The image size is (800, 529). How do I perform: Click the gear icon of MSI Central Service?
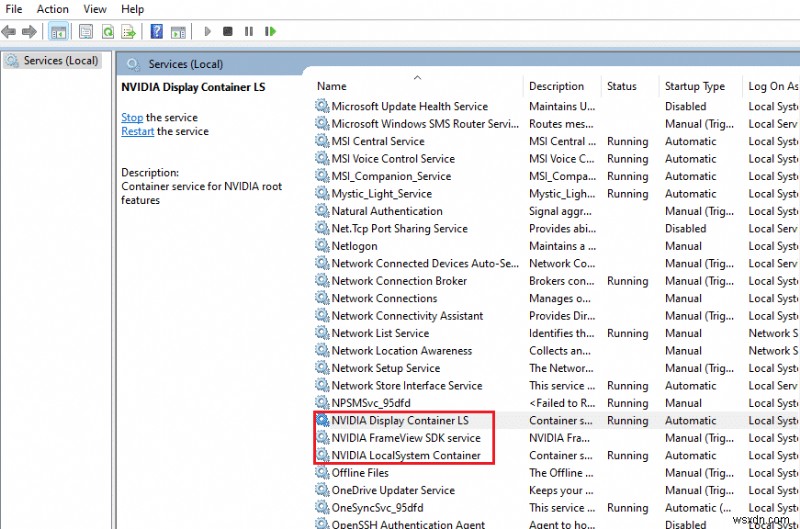point(322,141)
